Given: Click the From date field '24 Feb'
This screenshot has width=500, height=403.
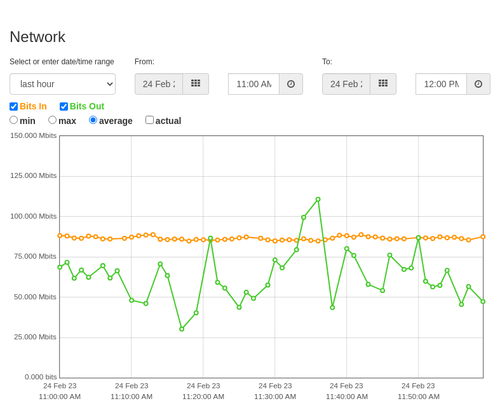Looking at the screenshot, I should [159, 84].
